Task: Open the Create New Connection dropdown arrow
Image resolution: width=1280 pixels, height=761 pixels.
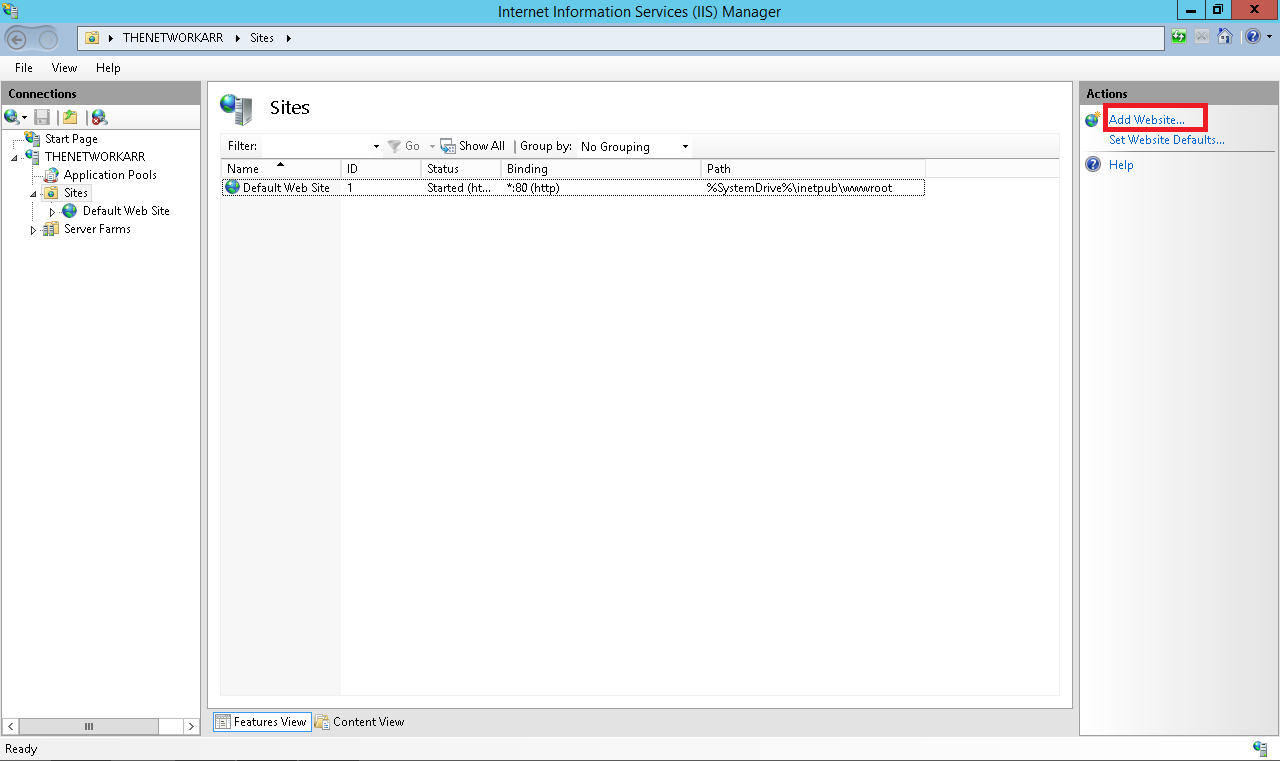Action: pyautogui.click(x=25, y=118)
